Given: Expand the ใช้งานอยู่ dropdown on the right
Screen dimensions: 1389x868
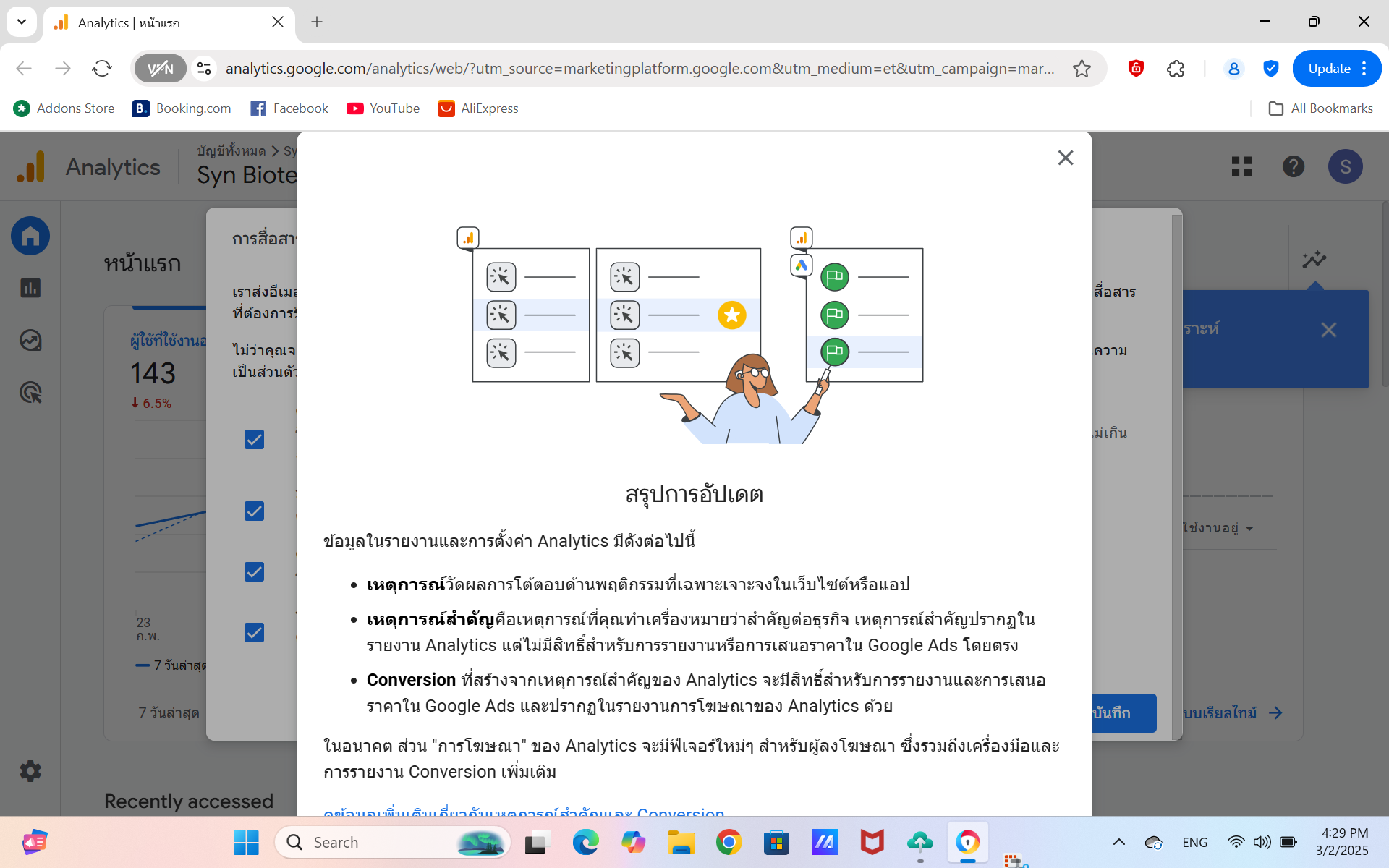Looking at the screenshot, I should click(x=1219, y=528).
